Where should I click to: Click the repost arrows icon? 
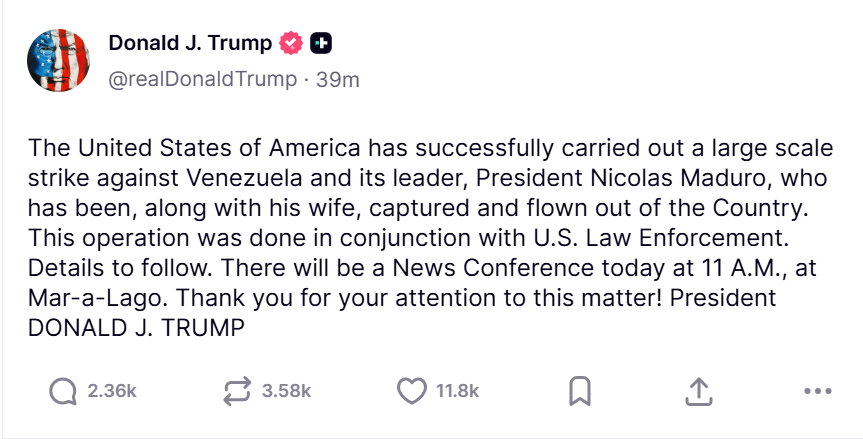[238, 391]
